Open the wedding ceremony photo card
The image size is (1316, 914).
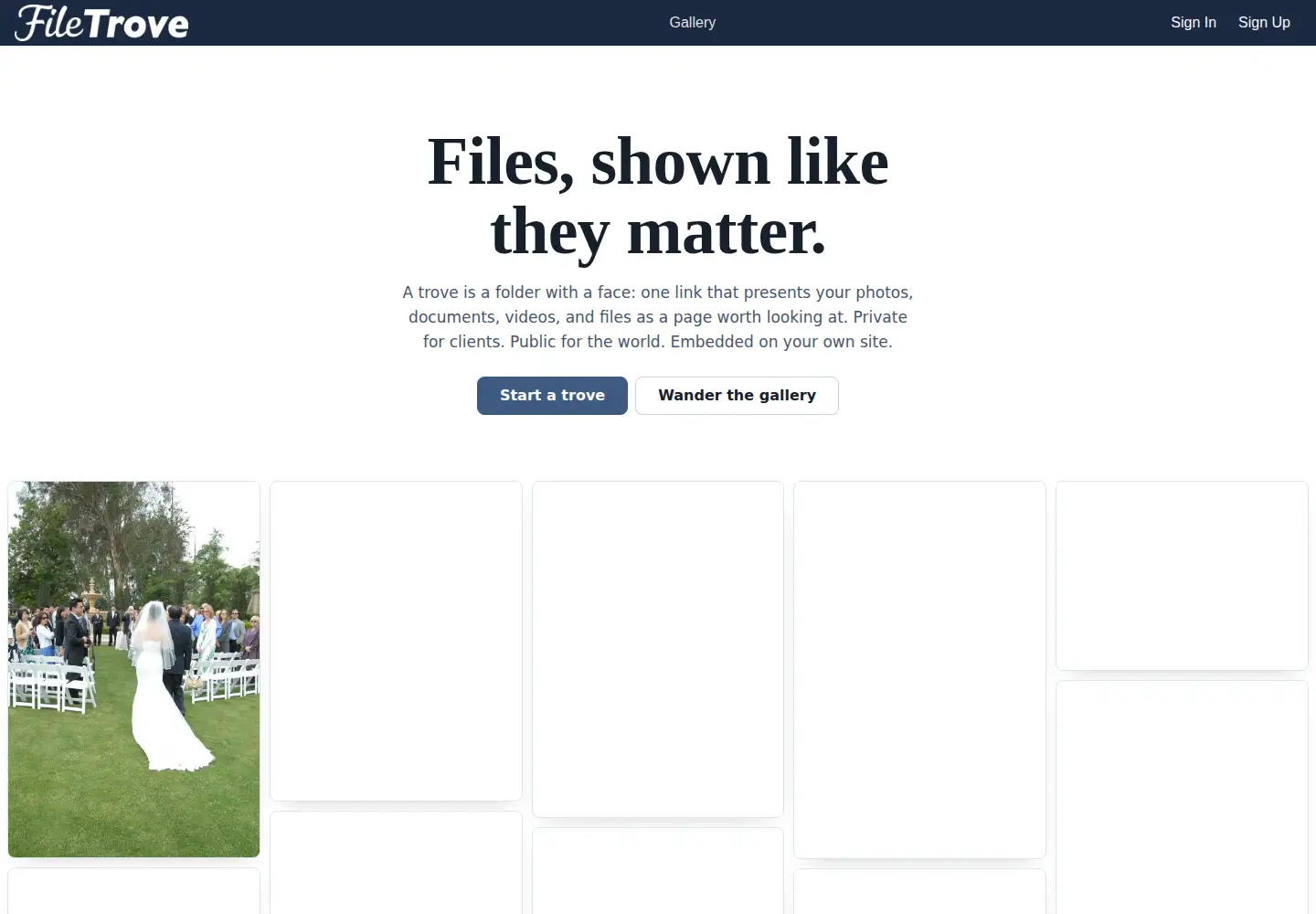[x=133, y=669]
